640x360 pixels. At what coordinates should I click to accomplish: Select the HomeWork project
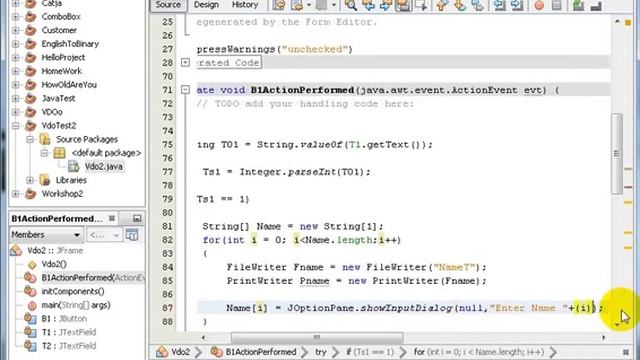[62, 71]
